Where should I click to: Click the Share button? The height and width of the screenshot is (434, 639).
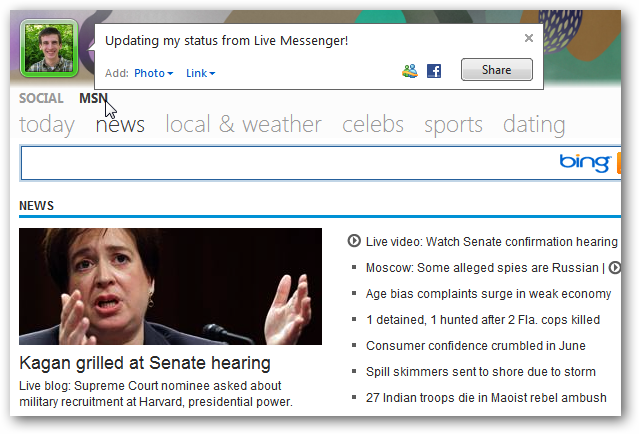point(496,70)
